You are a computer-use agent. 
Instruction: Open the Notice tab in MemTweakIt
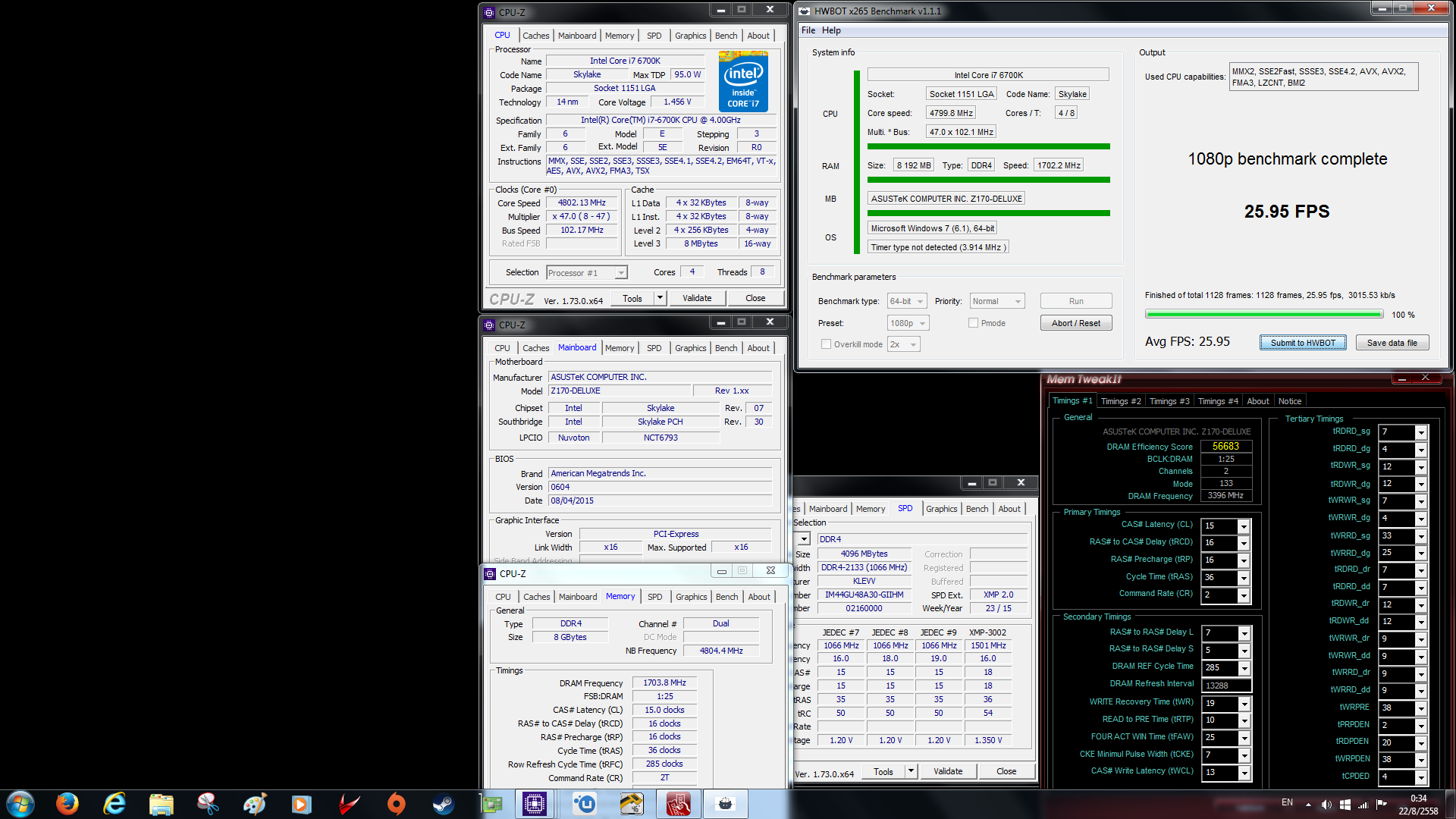tap(1290, 401)
